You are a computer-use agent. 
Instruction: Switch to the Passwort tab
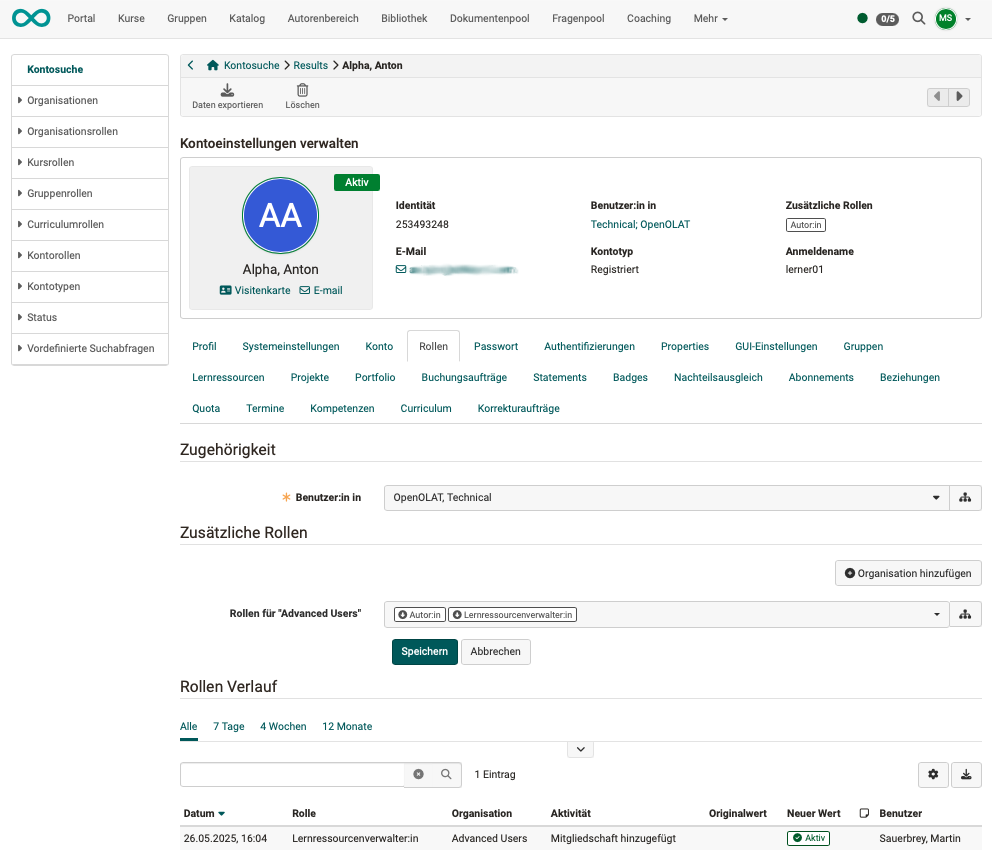[x=495, y=346]
